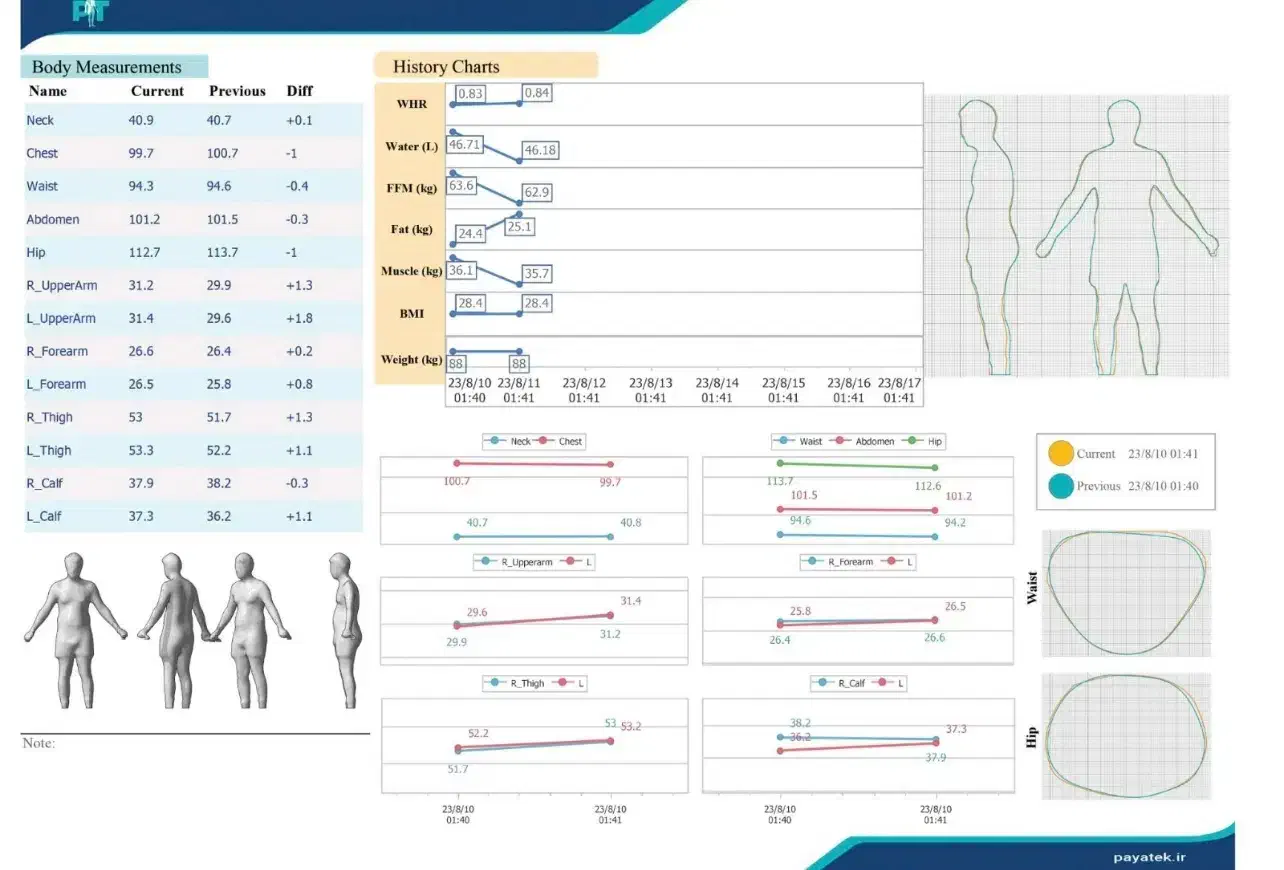Click the R_Thigh legend marker
The image size is (1284, 870).
click(x=497, y=683)
